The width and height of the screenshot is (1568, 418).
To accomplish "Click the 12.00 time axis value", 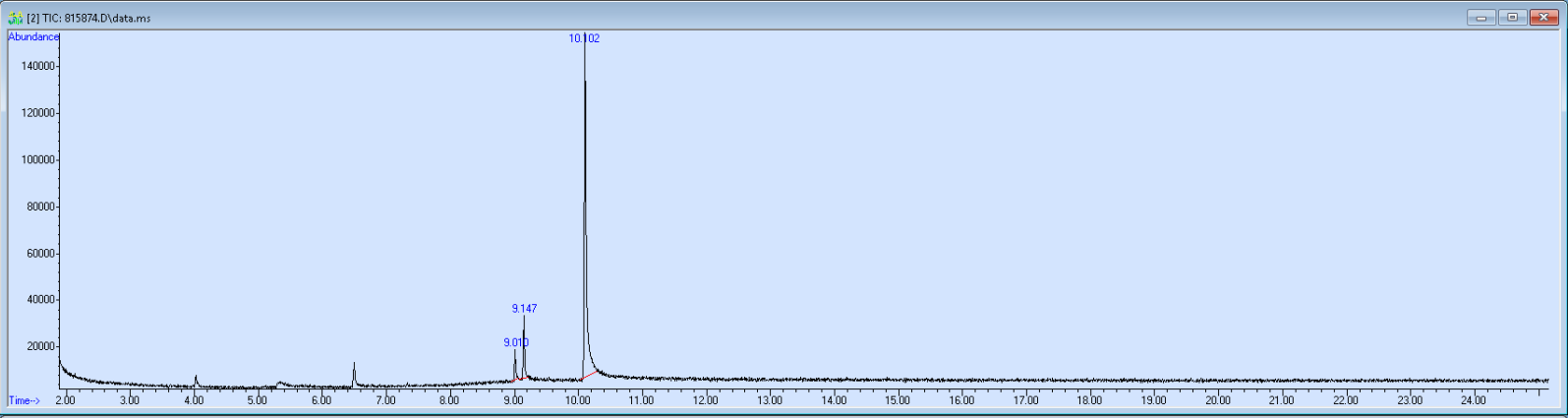I will pyautogui.click(x=706, y=400).
